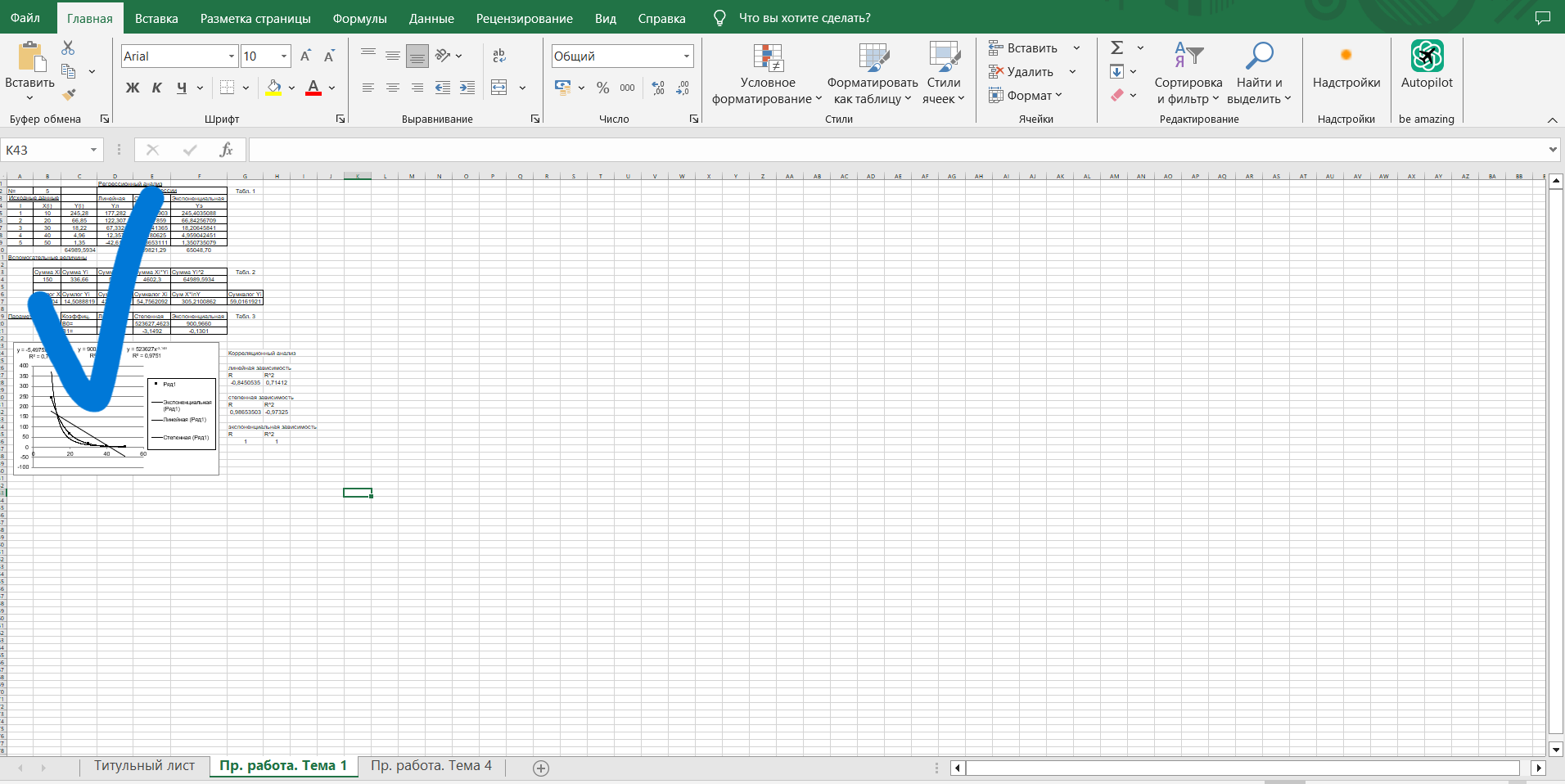Click Удалить cells button
1565x784 pixels.
pyautogui.click(x=1021, y=72)
